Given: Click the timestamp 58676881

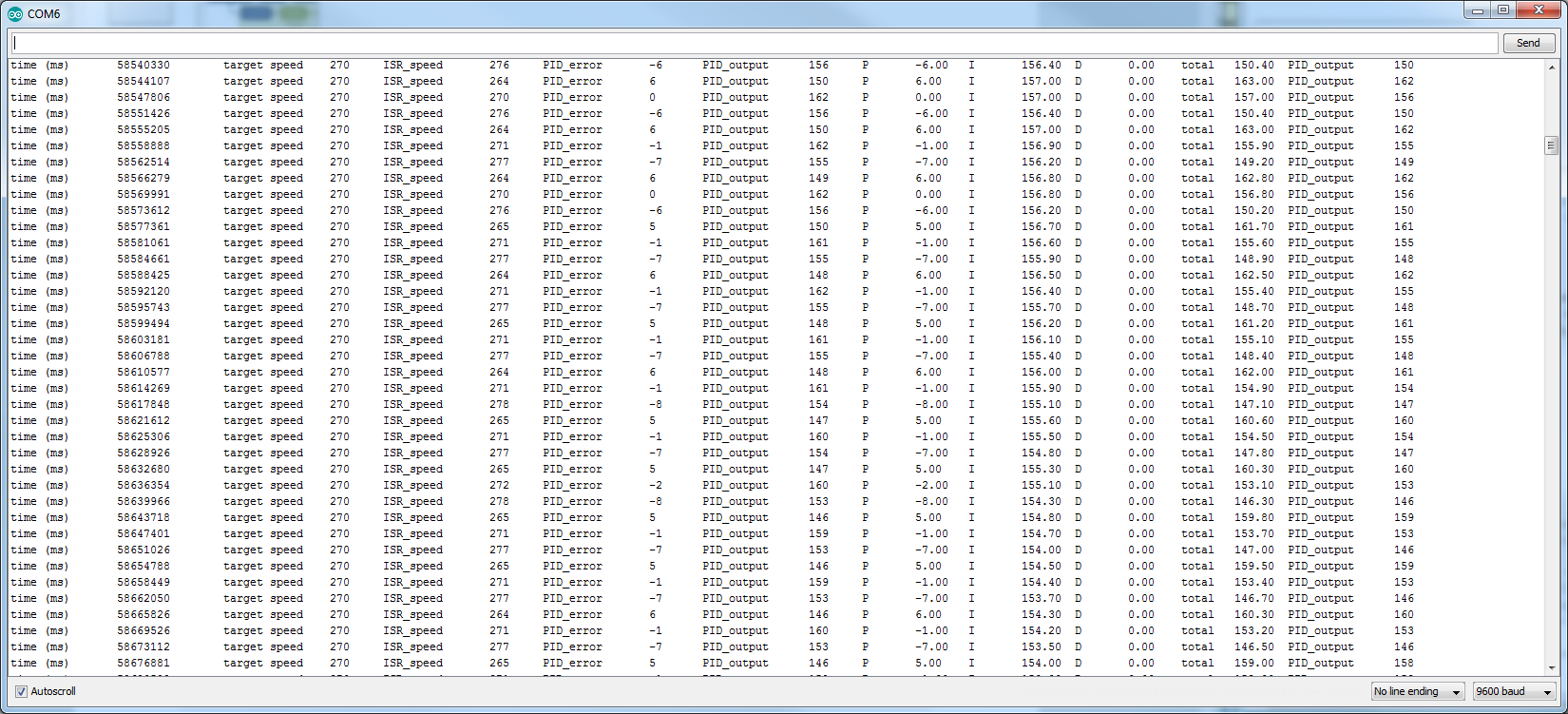Looking at the screenshot, I should point(143,663).
